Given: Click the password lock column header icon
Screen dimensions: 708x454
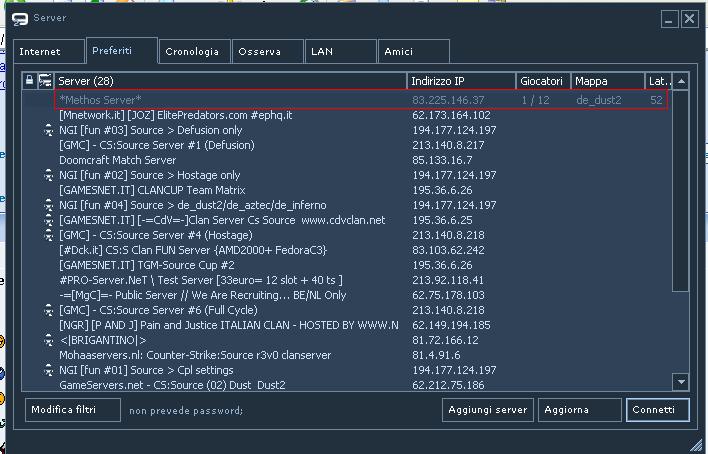Looking at the screenshot, I should pyautogui.click(x=30, y=81).
